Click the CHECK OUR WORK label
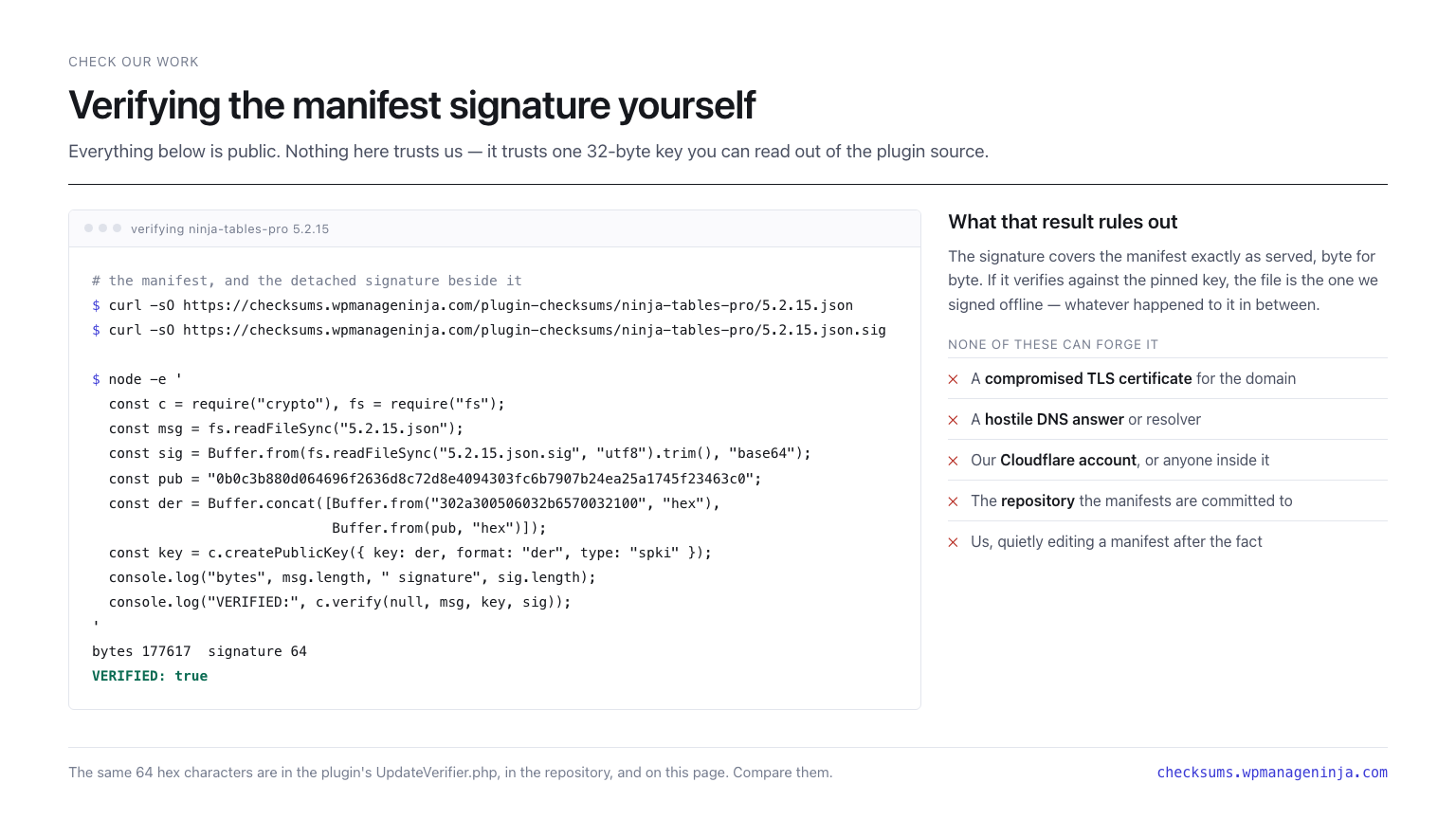Screen dimensions: 1456x819 pyautogui.click(x=134, y=62)
